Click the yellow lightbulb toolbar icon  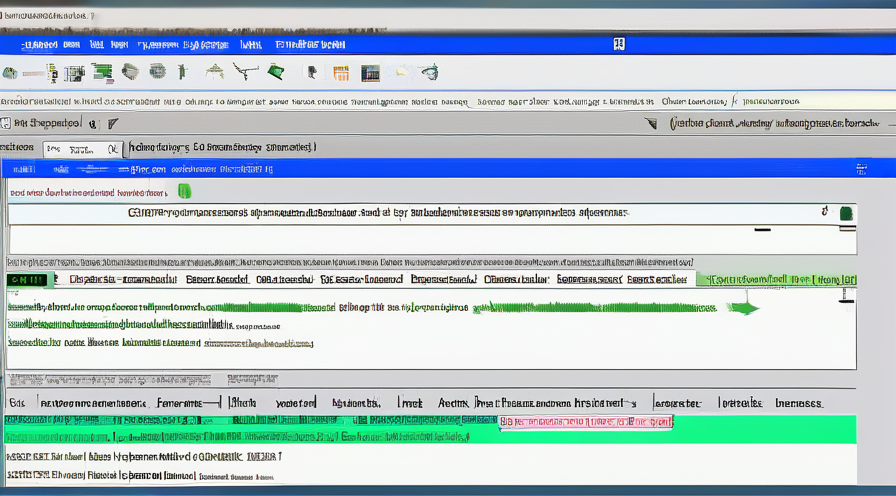[x=401, y=72]
